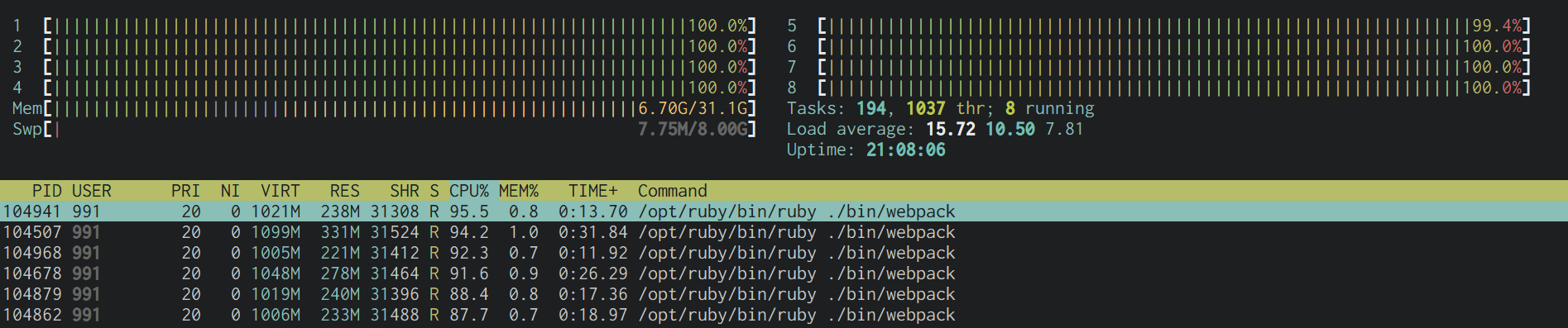Click TIME+ value 0:31.84
The image size is (1568, 328).
[593, 232]
